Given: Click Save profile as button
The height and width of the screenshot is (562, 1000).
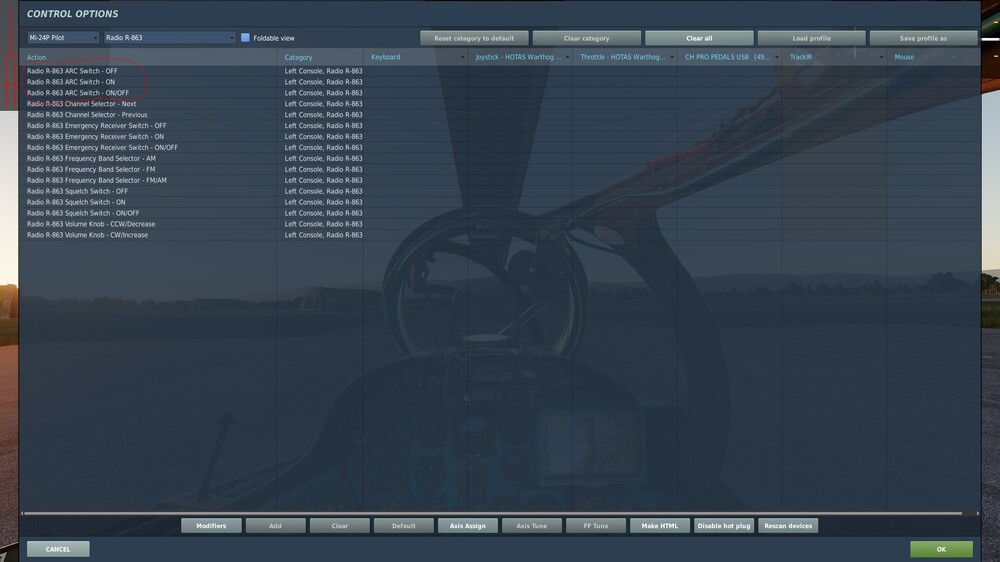Looking at the screenshot, I should click(923, 38).
